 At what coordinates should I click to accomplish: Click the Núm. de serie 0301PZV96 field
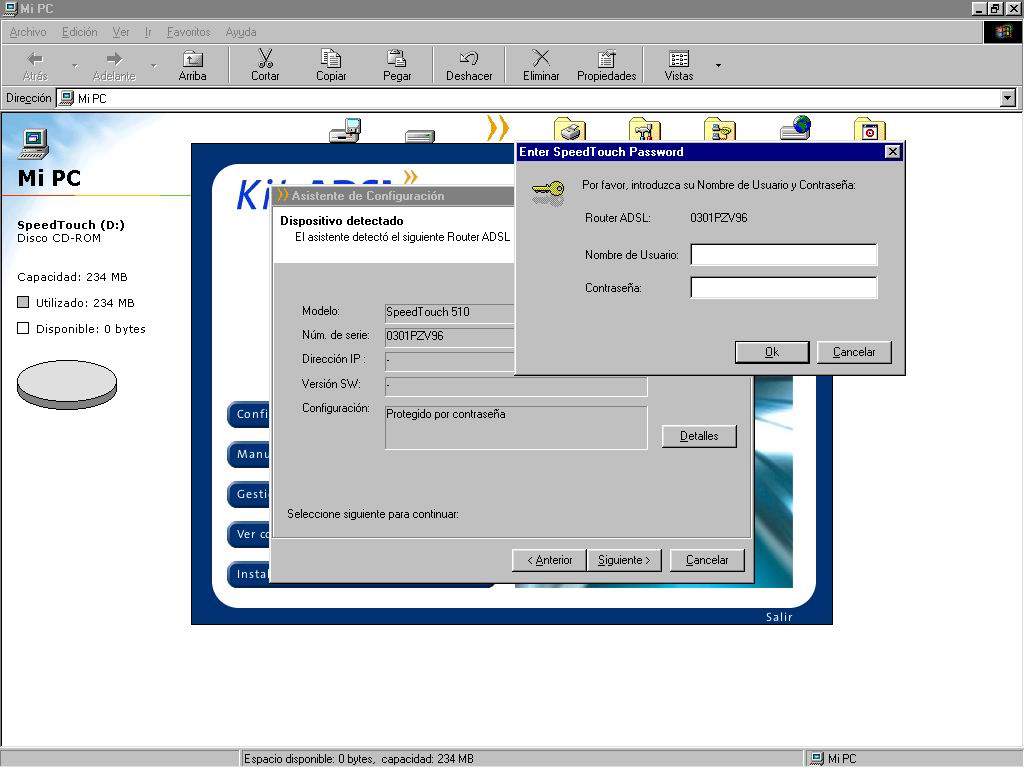(449, 336)
